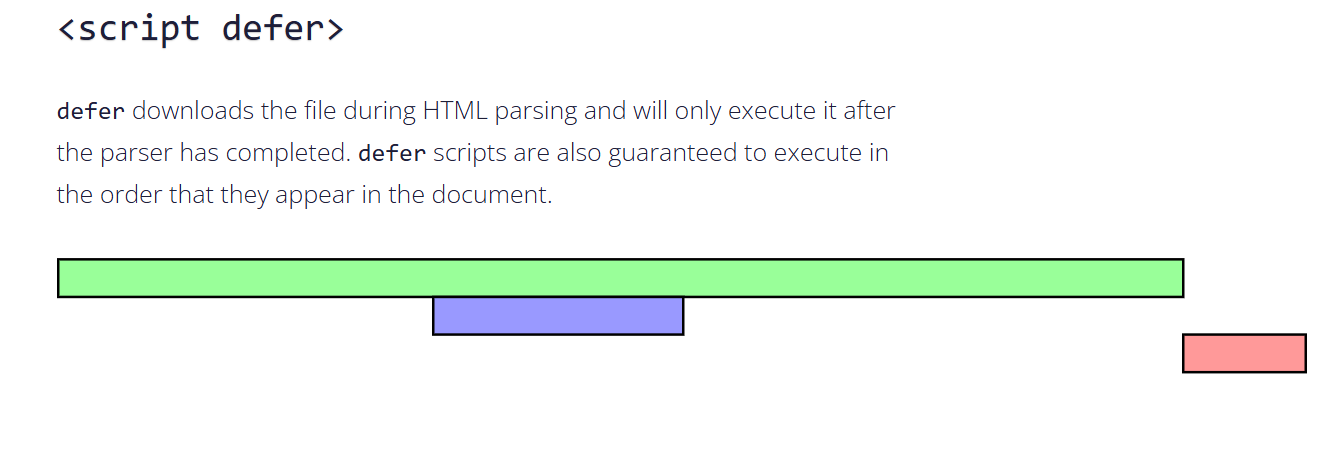Click the word "order" in the last line

(x=131, y=195)
